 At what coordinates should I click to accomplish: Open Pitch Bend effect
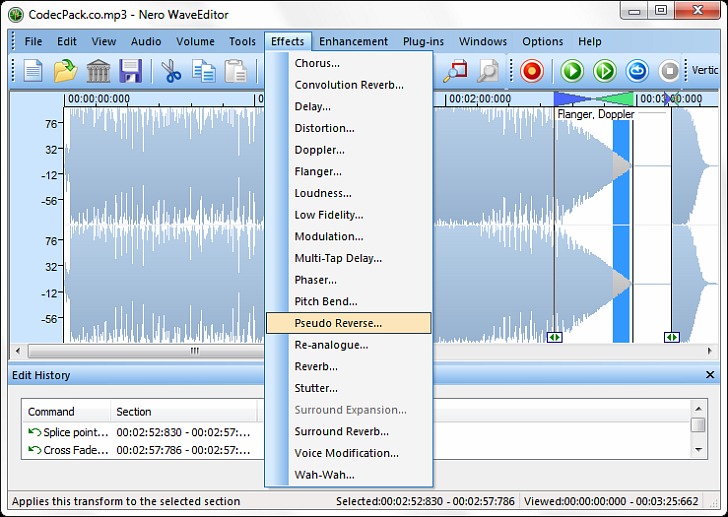349,301
